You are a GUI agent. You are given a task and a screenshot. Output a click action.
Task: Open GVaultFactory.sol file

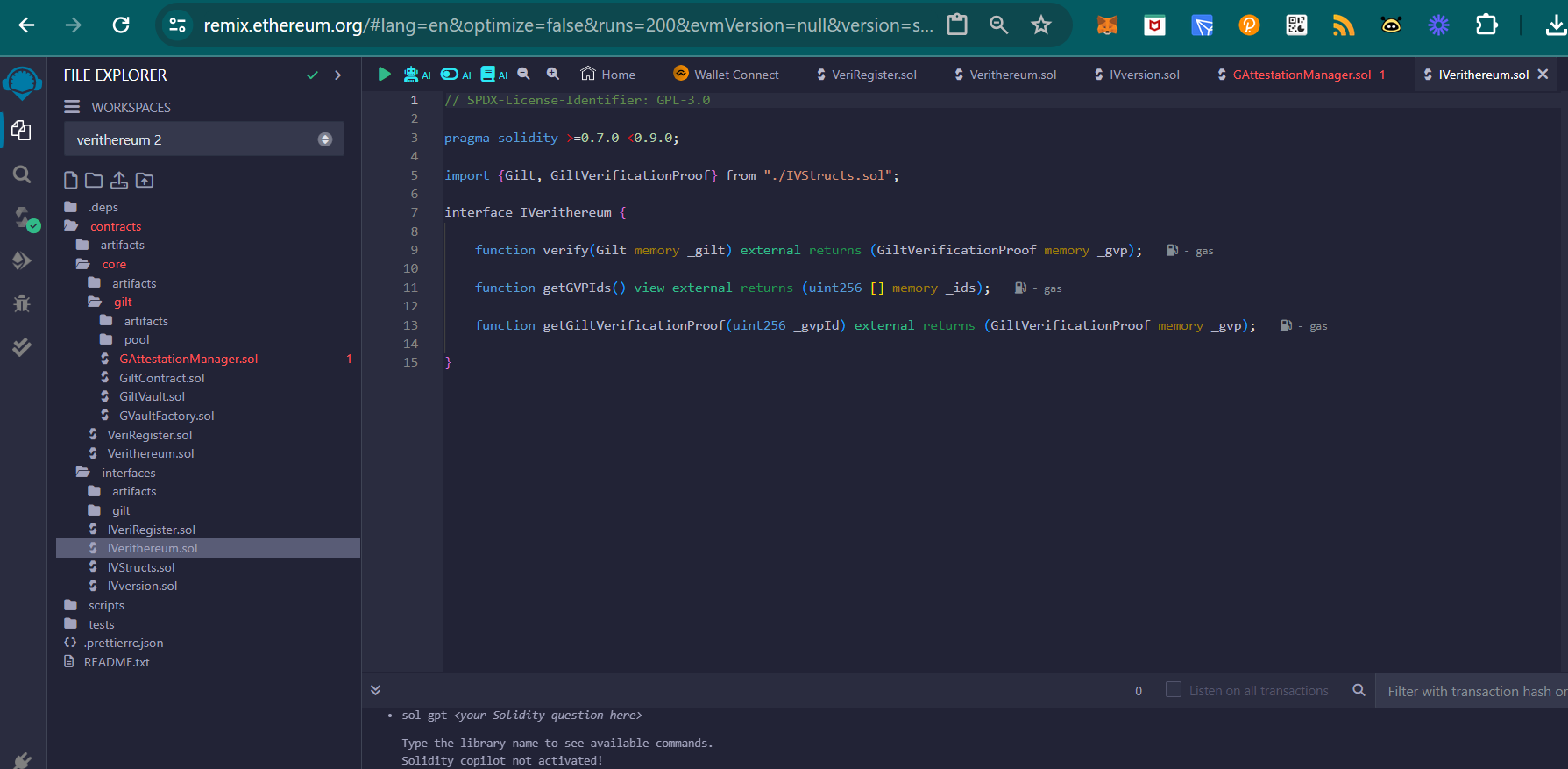[x=167, y=416]
